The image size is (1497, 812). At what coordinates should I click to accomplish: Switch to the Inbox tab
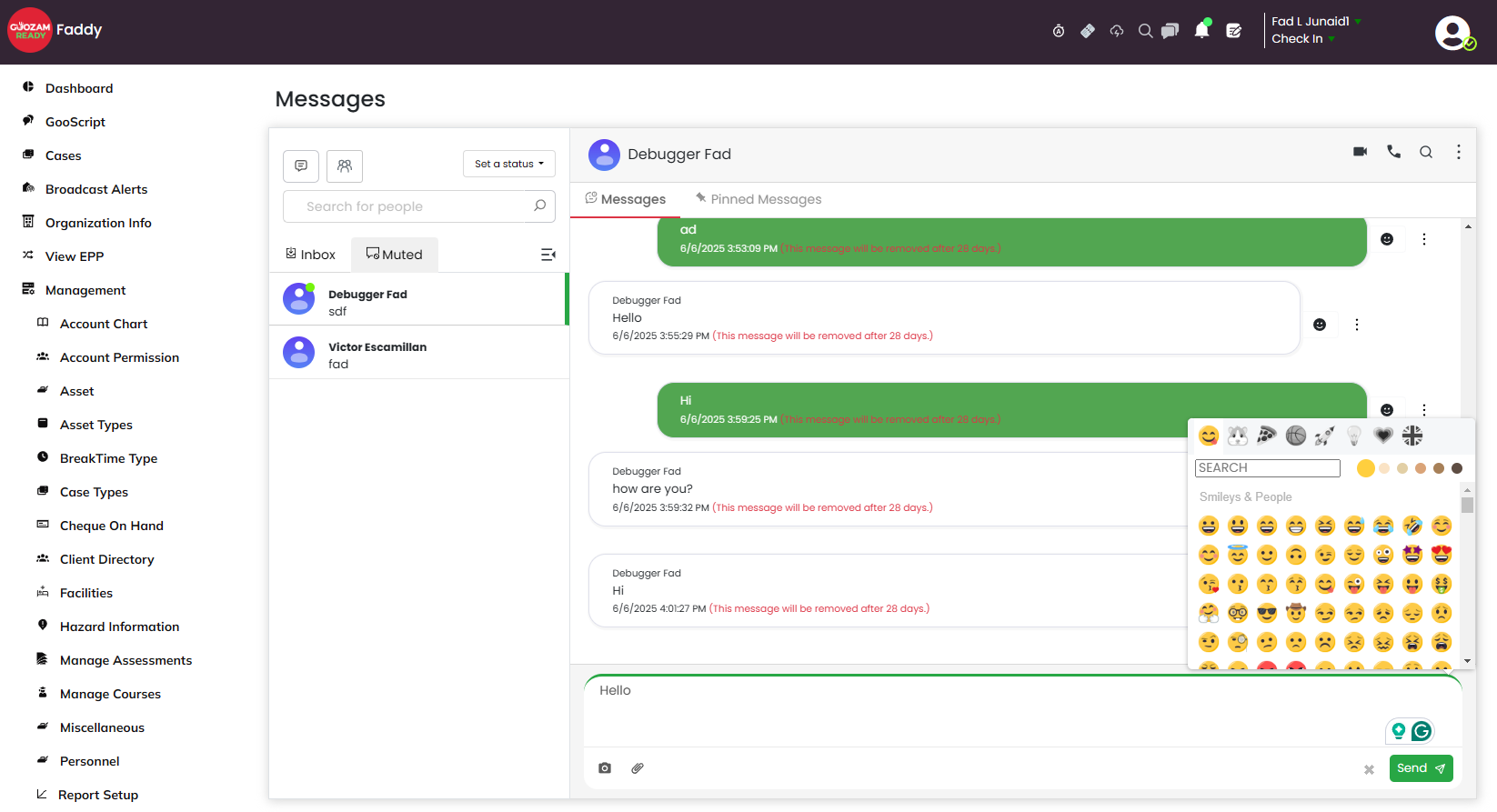click(310, 255)
